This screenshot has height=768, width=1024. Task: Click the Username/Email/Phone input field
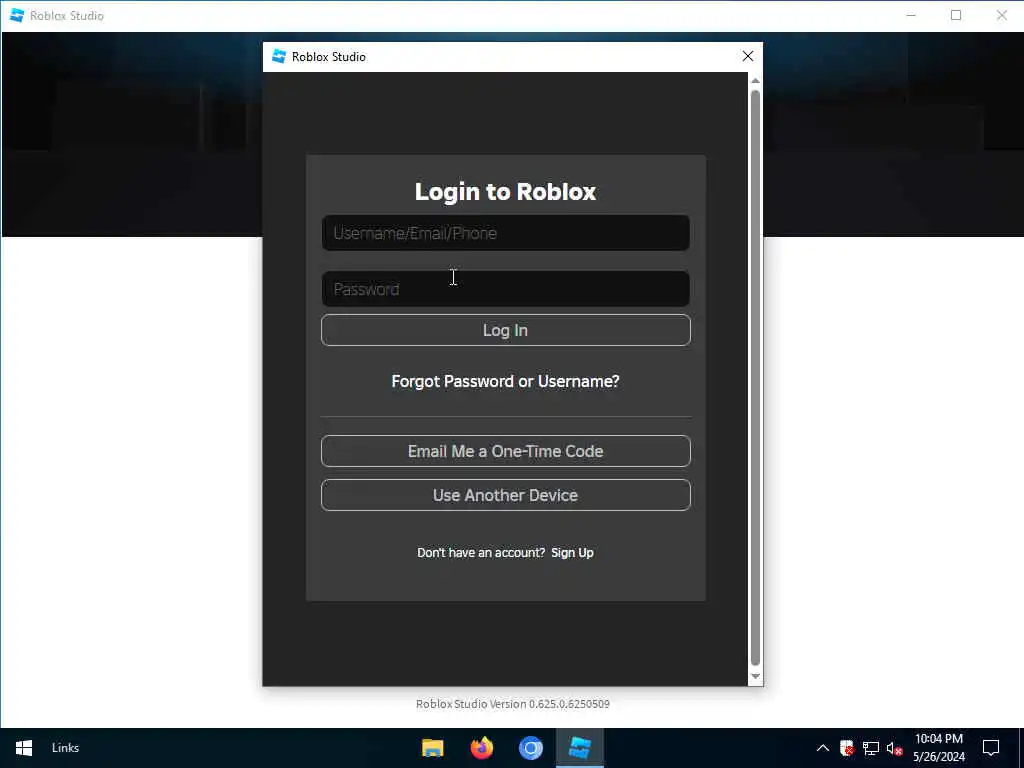tap(505, 233)
